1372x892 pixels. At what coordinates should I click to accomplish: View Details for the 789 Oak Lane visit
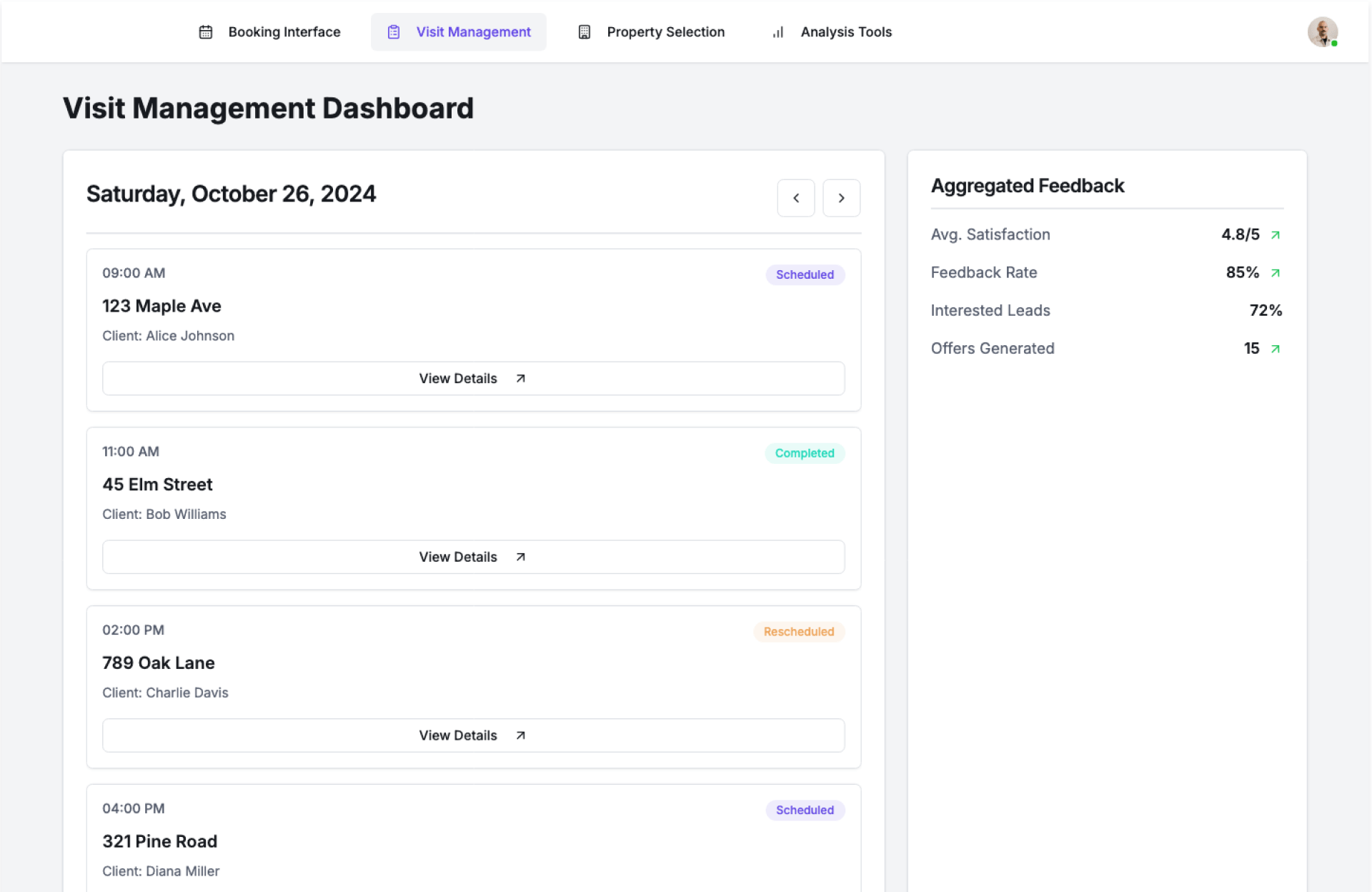click(x=473, y=735)
